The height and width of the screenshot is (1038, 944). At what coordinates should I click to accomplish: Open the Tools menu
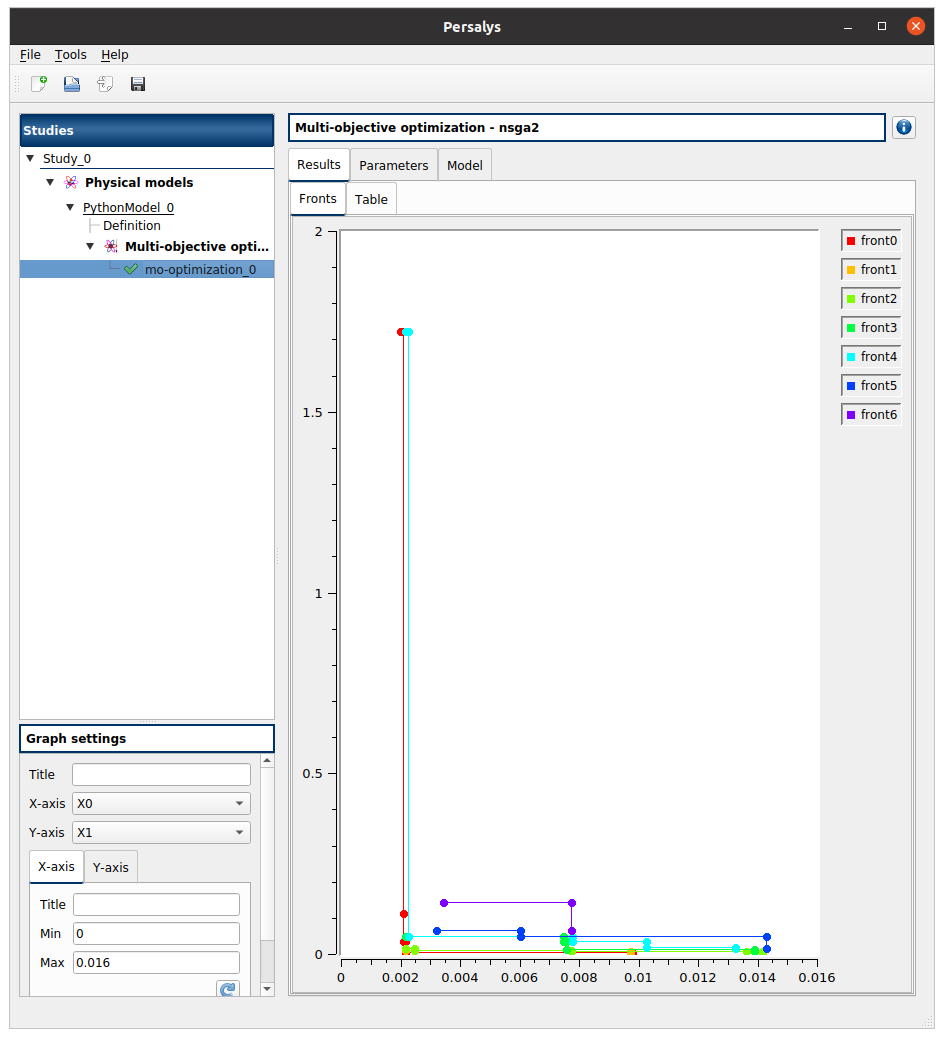coord(70,55)
